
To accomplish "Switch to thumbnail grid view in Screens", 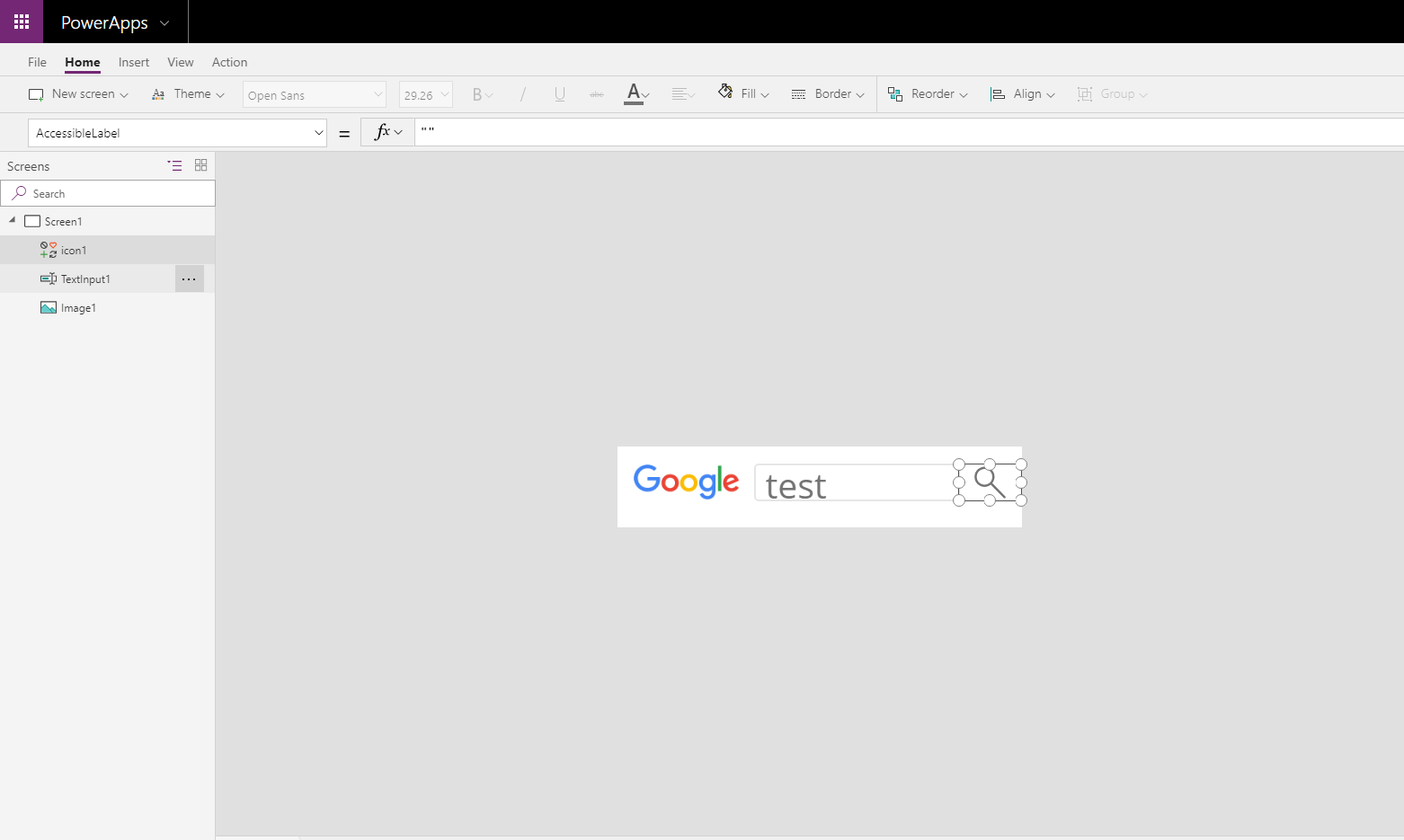I will click(201, 165).
